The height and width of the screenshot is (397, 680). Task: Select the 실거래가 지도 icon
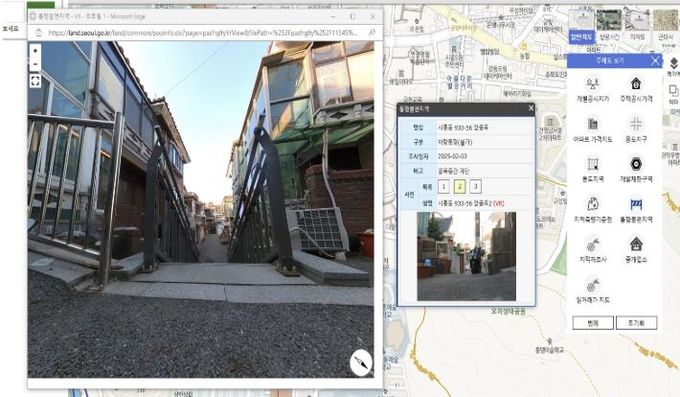click(x=592, y=285)
